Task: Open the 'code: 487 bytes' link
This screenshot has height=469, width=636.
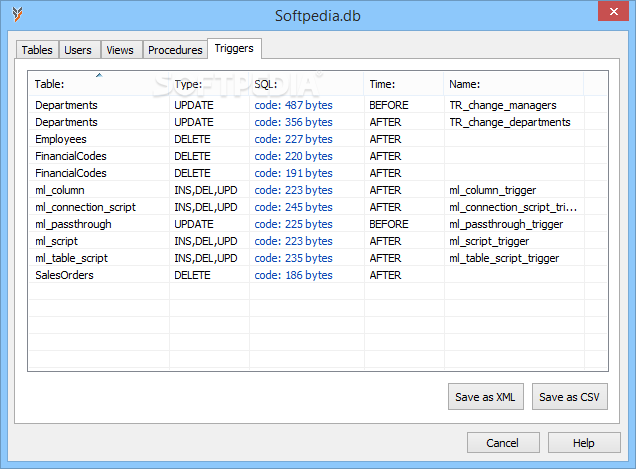Action: tap(293, 105)
